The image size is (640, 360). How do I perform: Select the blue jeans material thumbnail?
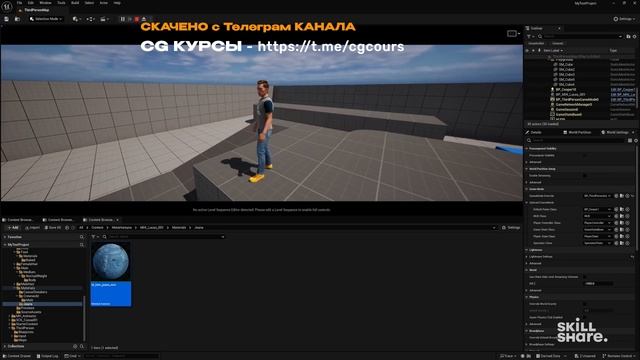(x=111, y=262)
